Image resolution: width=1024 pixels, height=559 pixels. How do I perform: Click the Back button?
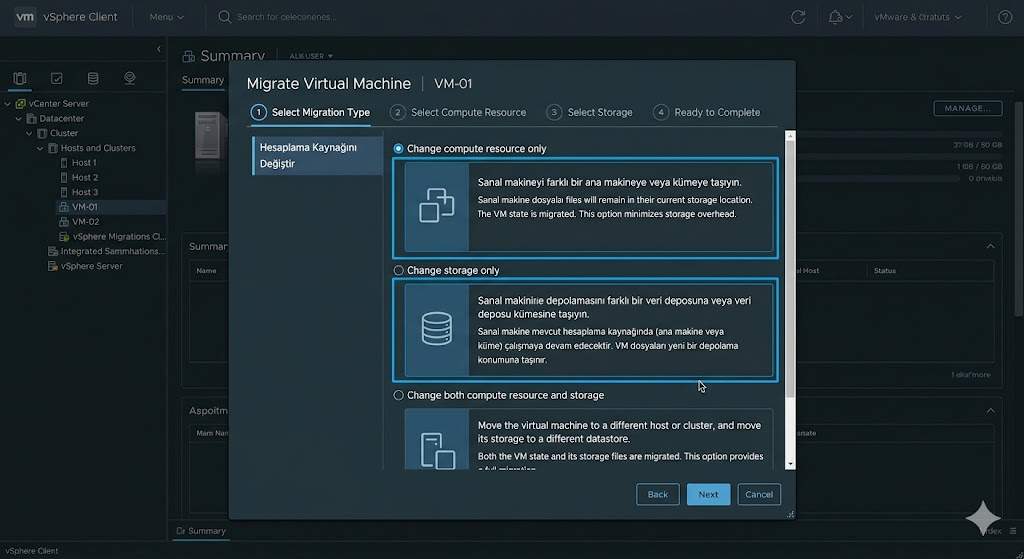658,494
